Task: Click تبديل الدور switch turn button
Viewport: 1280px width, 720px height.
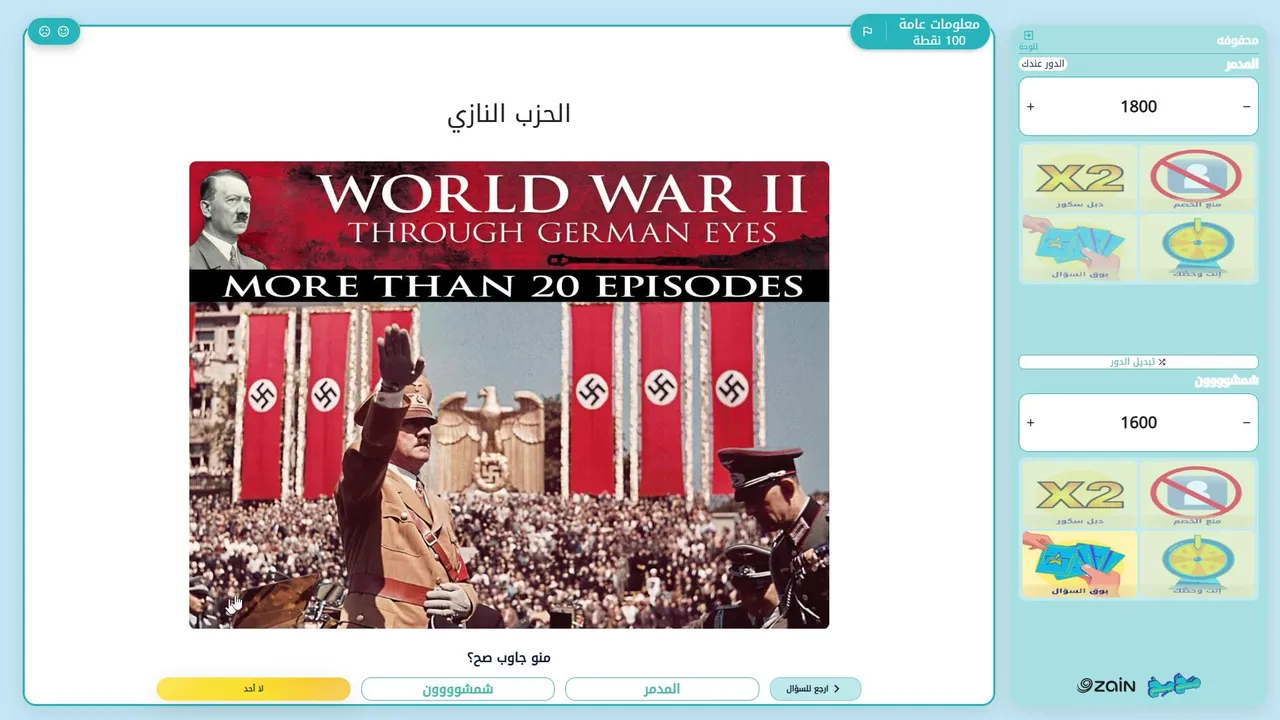Action: [1138, 362]
